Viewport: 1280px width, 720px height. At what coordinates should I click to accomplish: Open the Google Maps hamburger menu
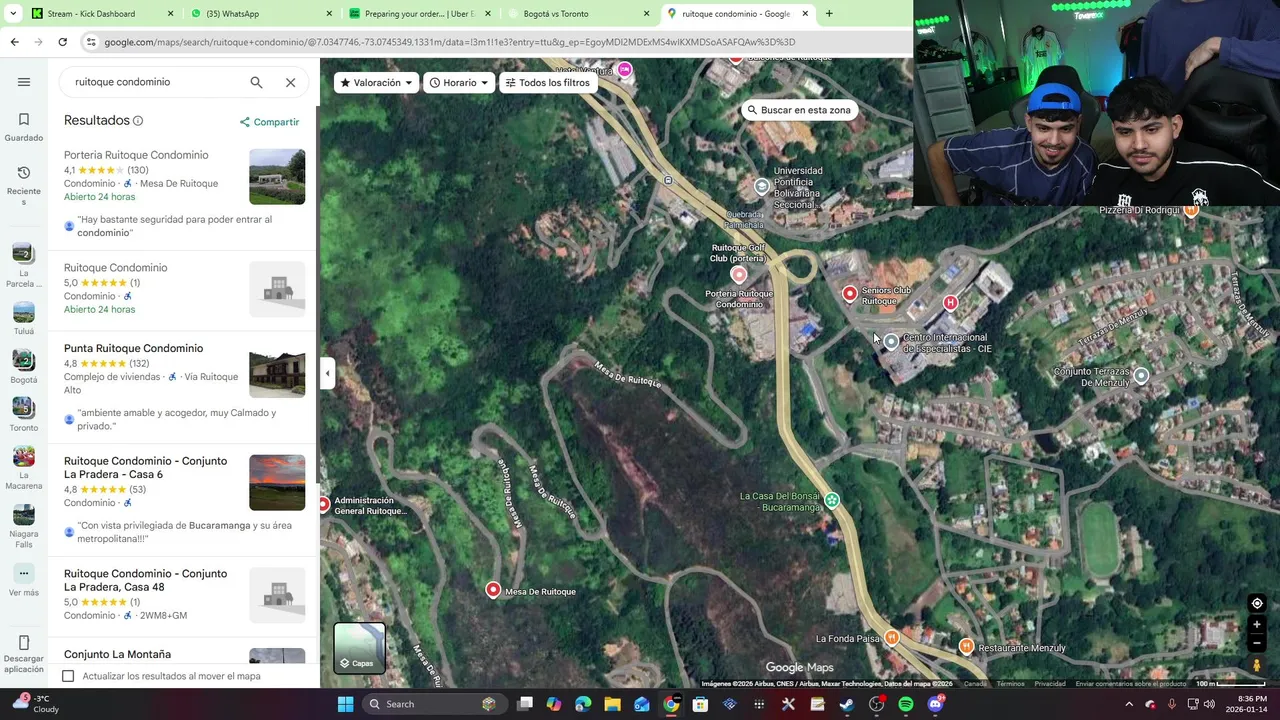pyautogui.click(x=24, y=82)
